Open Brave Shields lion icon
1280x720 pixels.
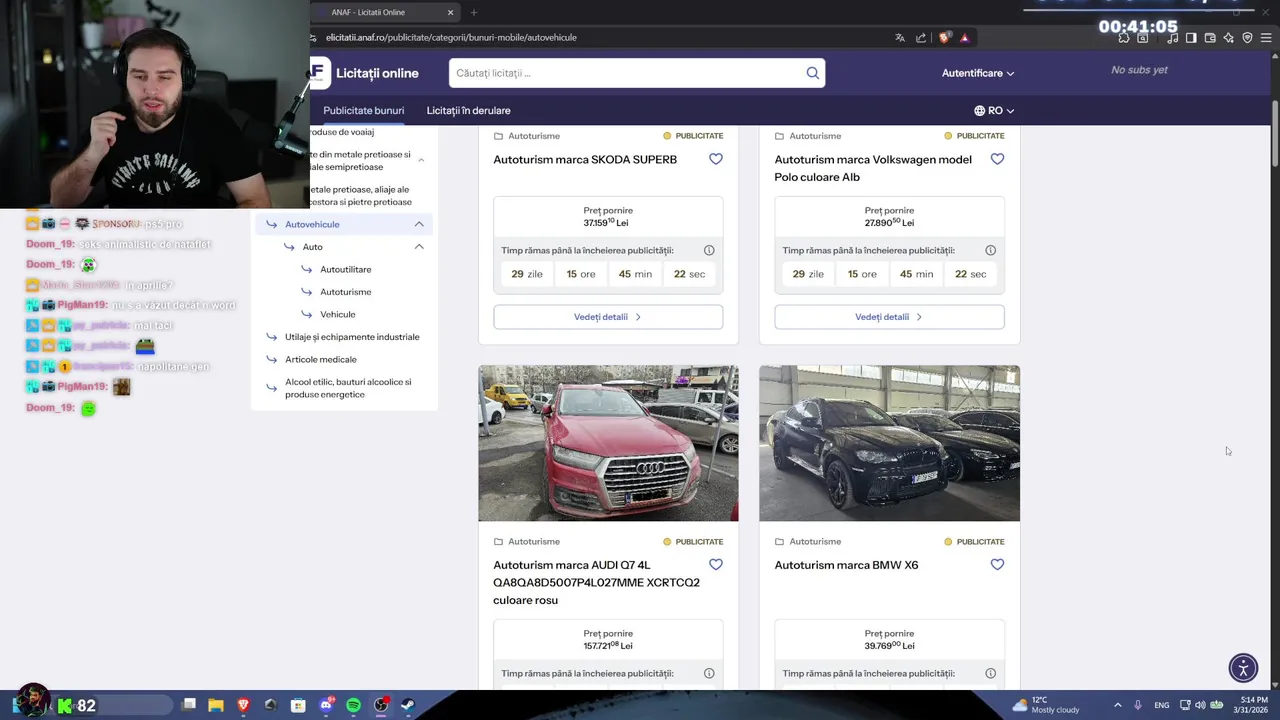944,38
